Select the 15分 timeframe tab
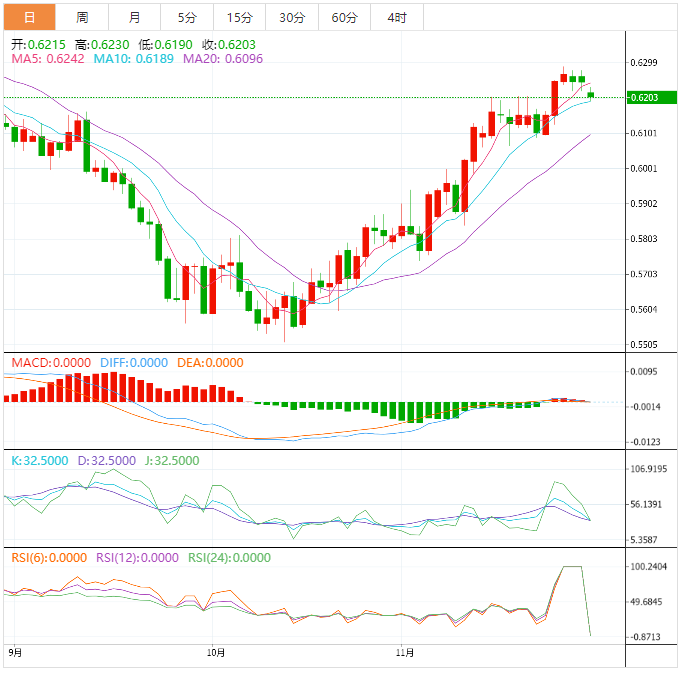 point(240,18)
